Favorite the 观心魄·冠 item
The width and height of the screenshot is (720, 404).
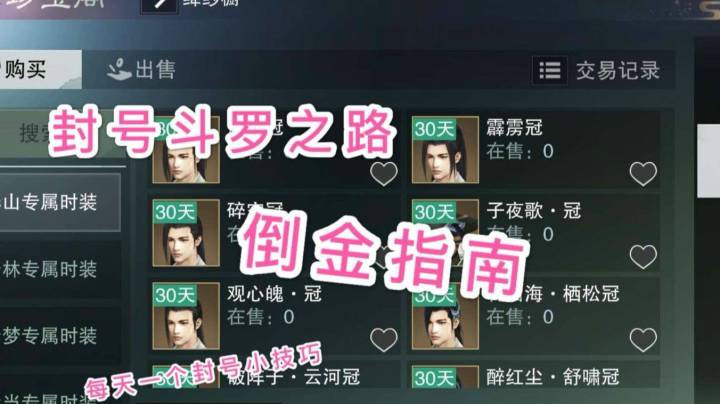pos(383,340)
